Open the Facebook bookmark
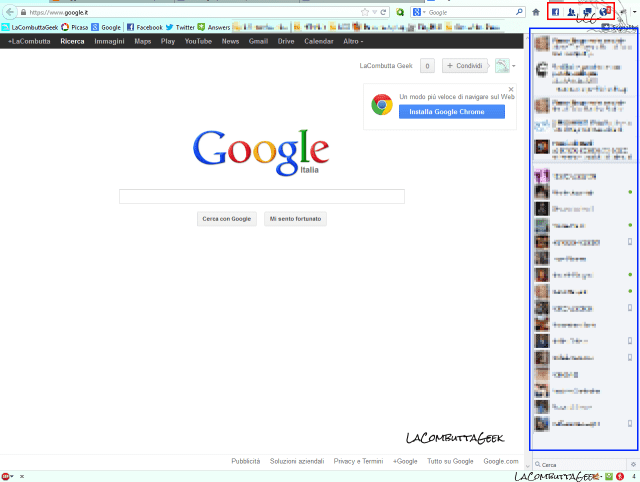Viewport: 640px width, 482px height. [x=144, y=27]
